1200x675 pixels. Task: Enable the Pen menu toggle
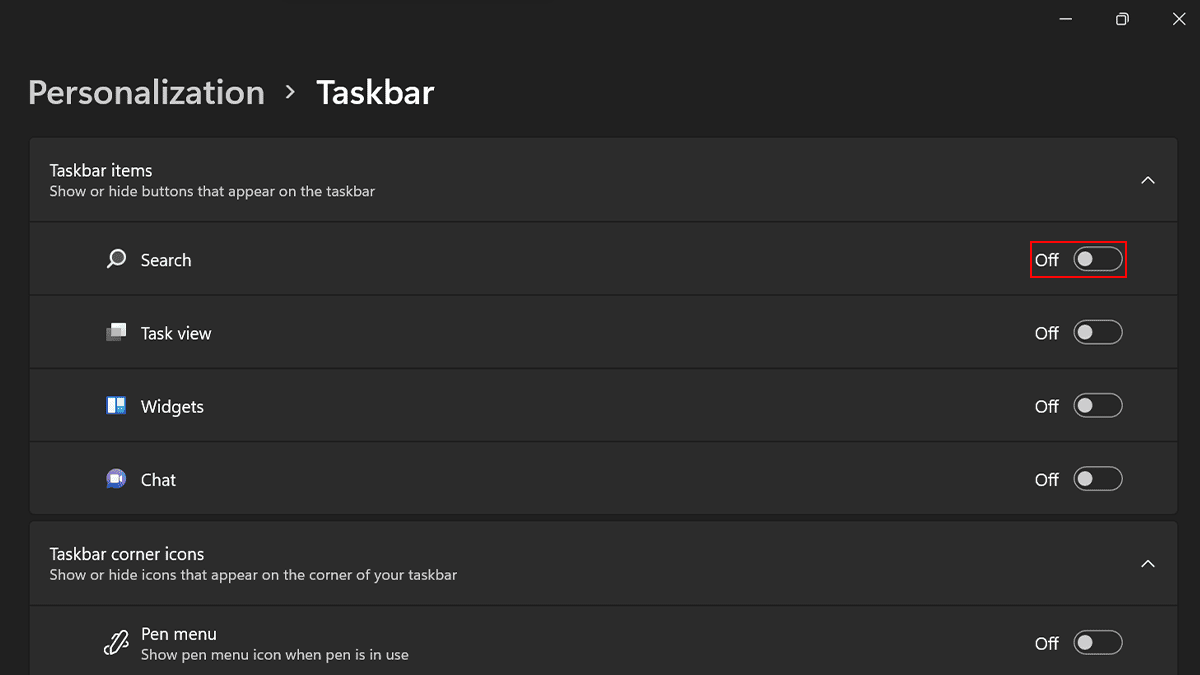[x=1097, y=643]
